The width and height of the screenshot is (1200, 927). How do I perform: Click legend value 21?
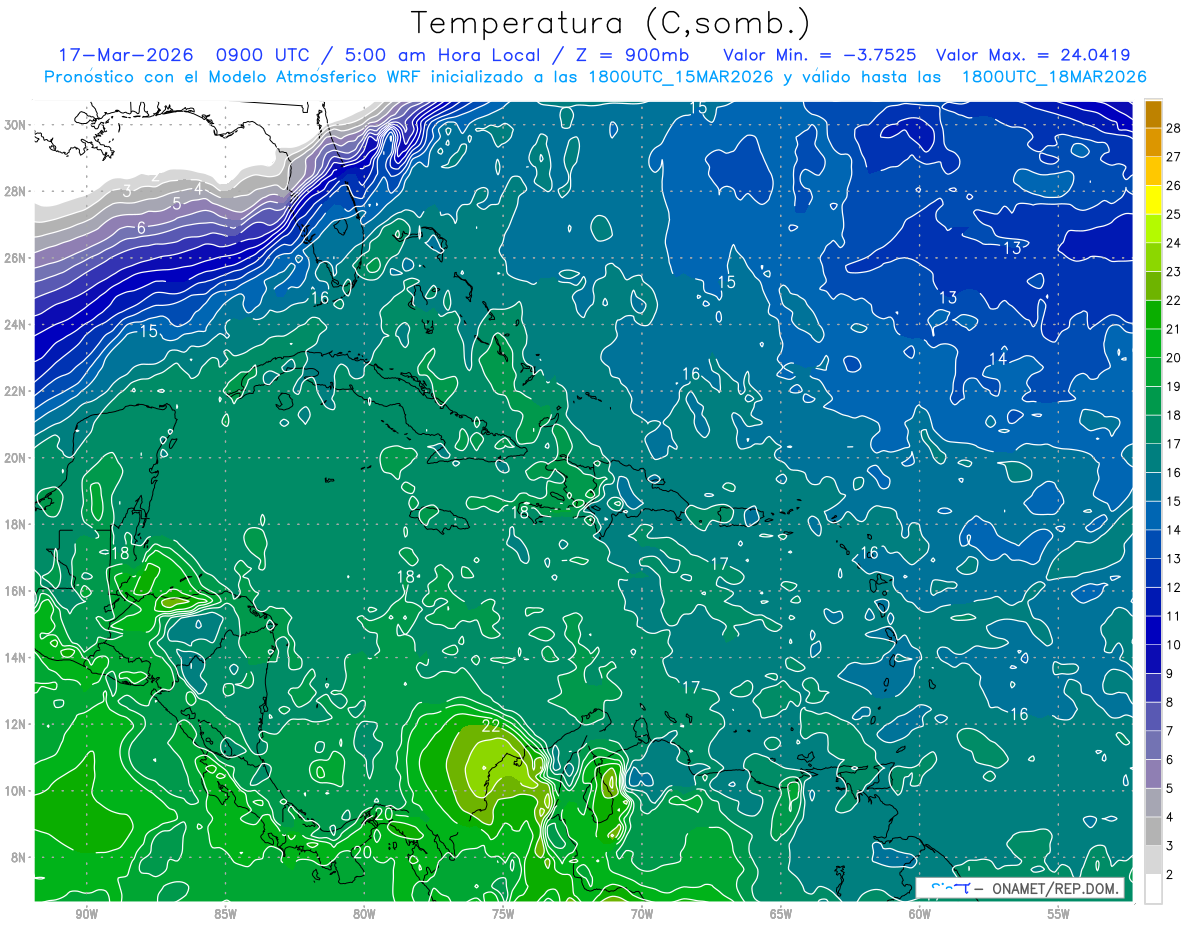pyautogui.click(x=1174, y=329)
